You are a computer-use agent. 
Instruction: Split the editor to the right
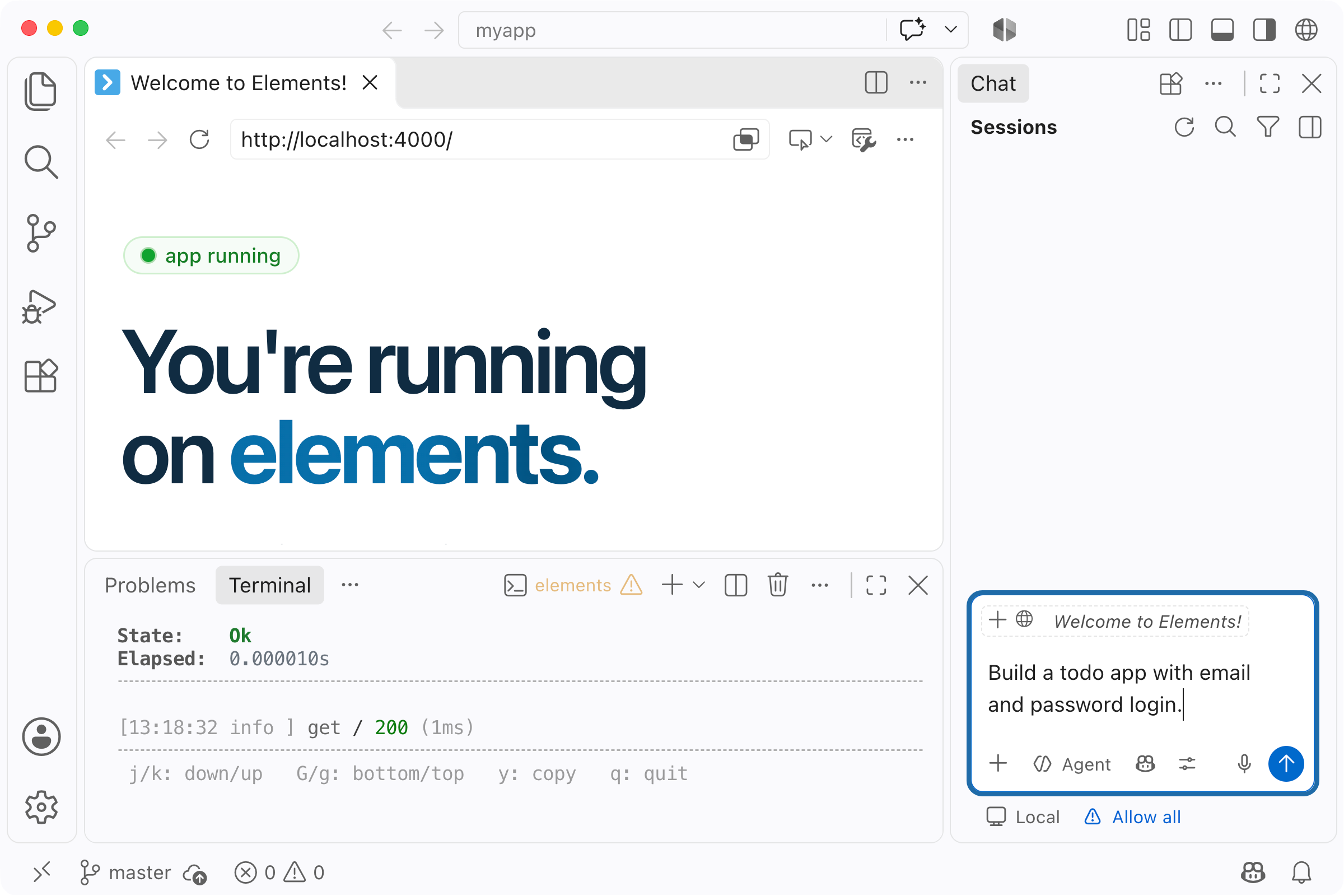pyautogui.click(x=876, y=83)
